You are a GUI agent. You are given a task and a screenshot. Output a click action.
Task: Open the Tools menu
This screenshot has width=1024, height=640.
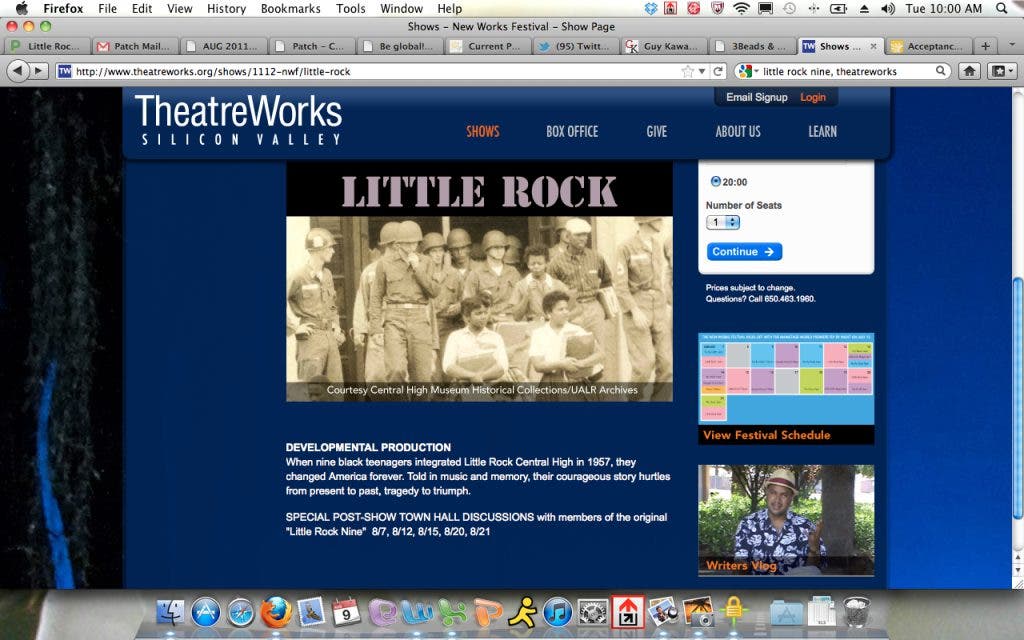click(351, 8)
